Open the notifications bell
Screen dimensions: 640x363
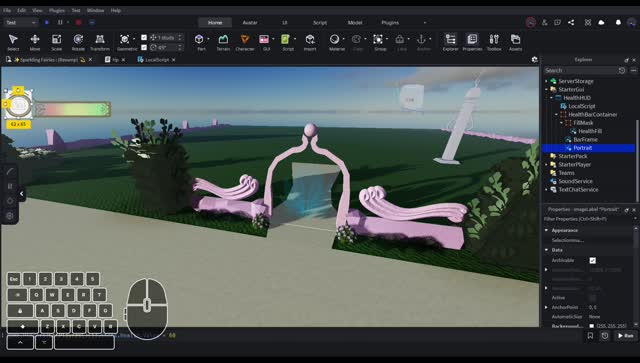(618, 22)
